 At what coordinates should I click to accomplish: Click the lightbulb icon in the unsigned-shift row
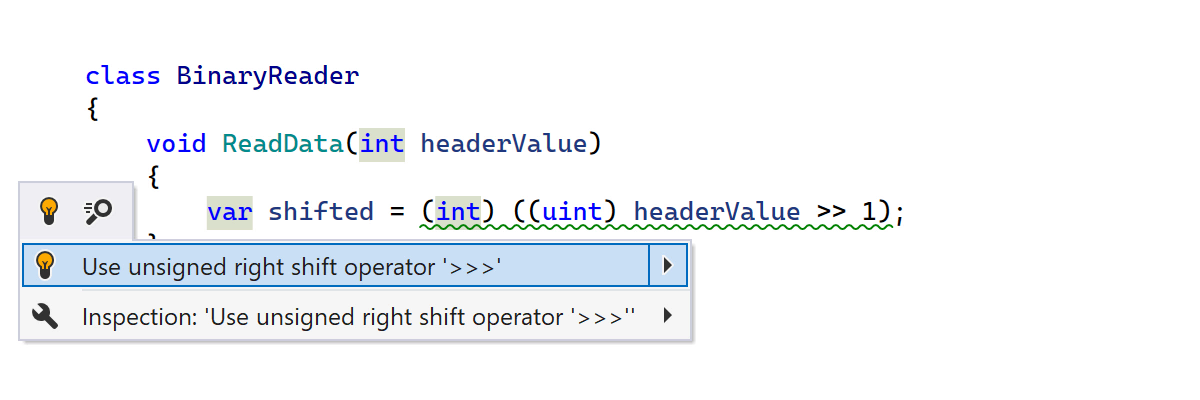click(44, 265)
